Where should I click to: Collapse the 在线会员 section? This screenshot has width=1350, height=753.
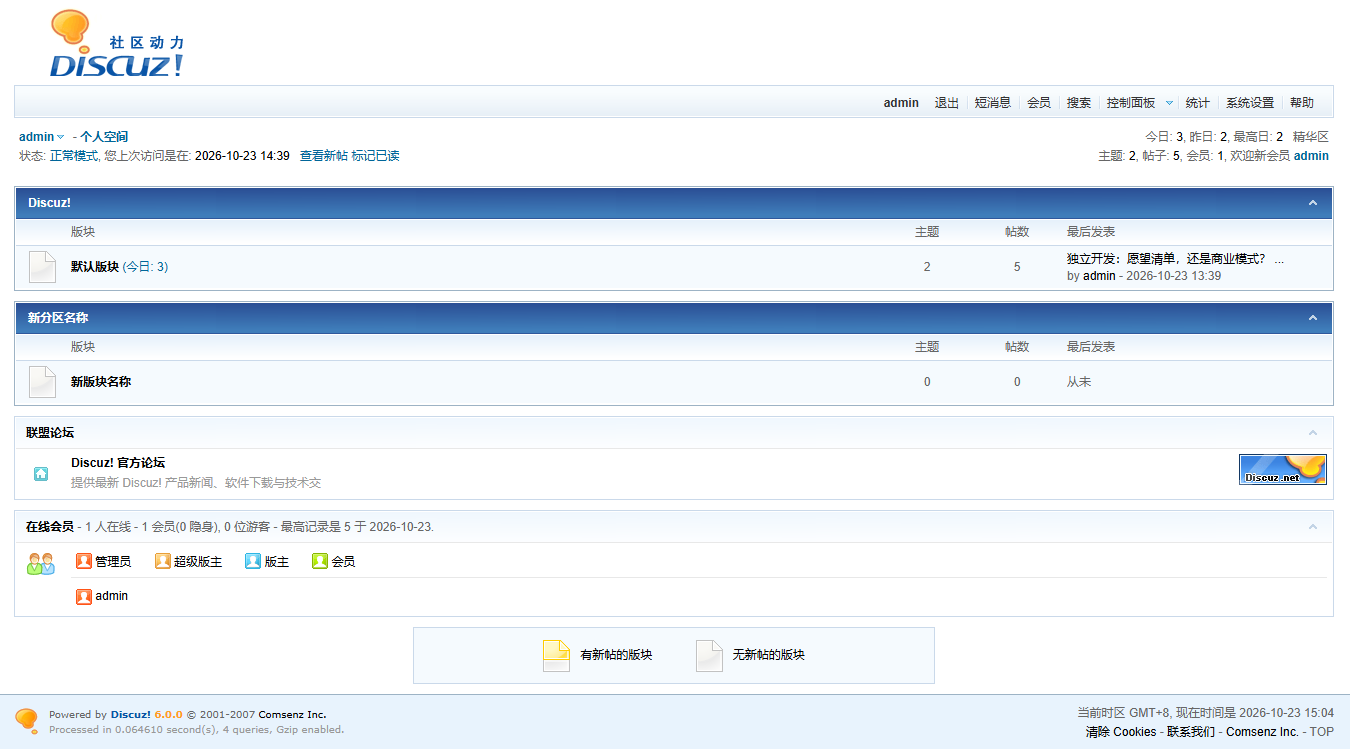[x=1313, y=527]
